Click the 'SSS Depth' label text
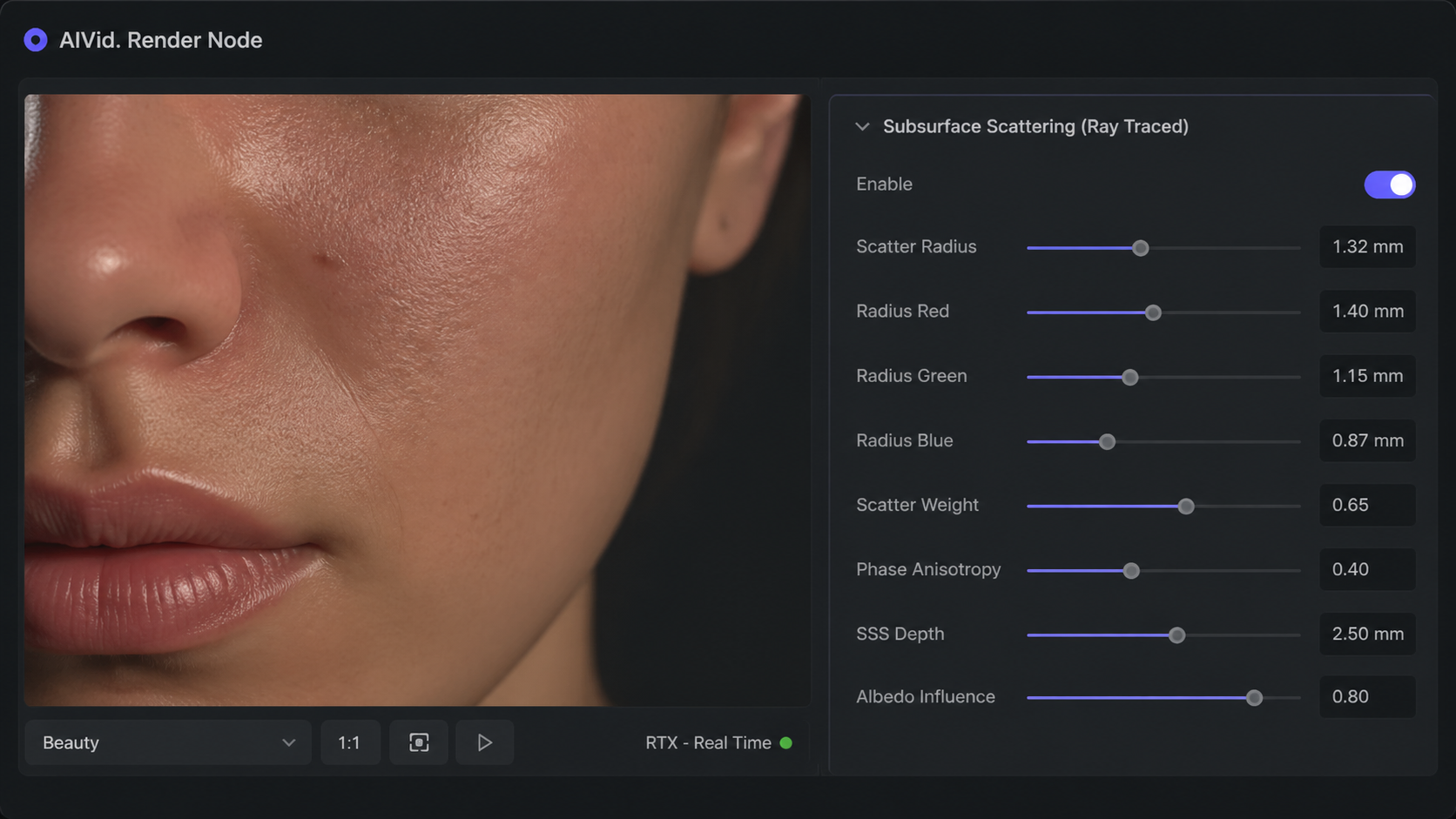The height and width of the screenshot is (819, 1456). [x=900, y=634]
